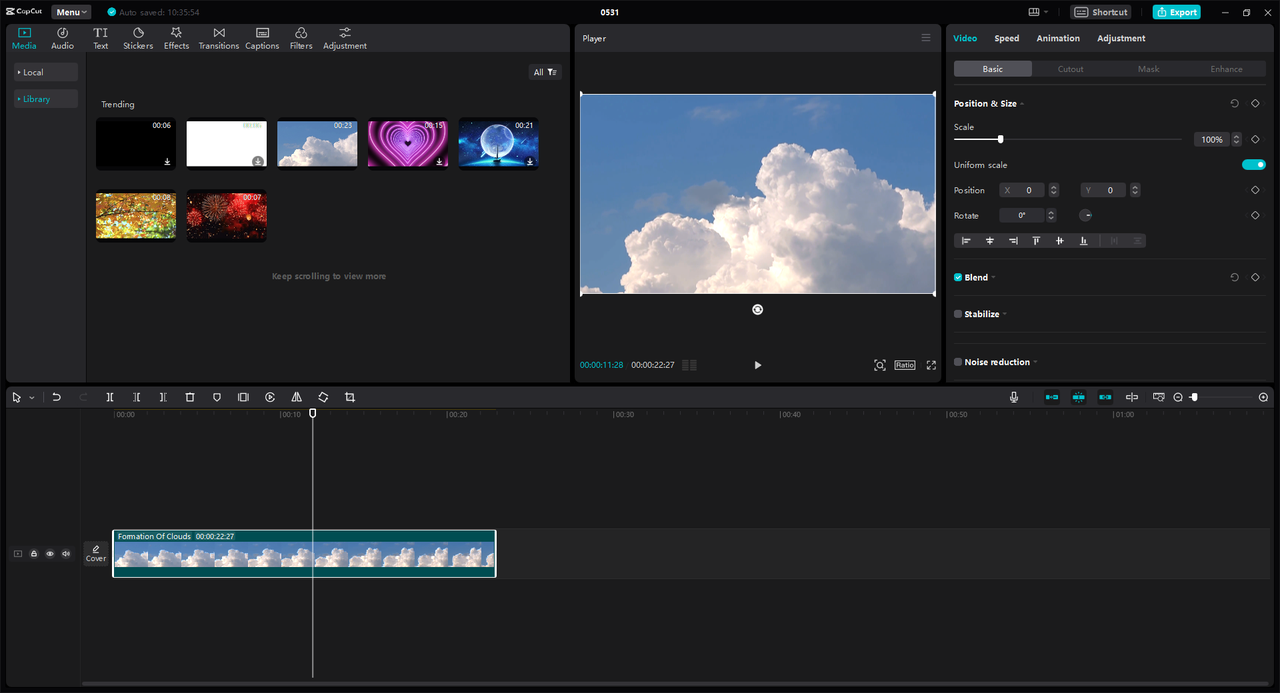
Task: Click the delete-left trim icon
Action: (x=137, y=397)
